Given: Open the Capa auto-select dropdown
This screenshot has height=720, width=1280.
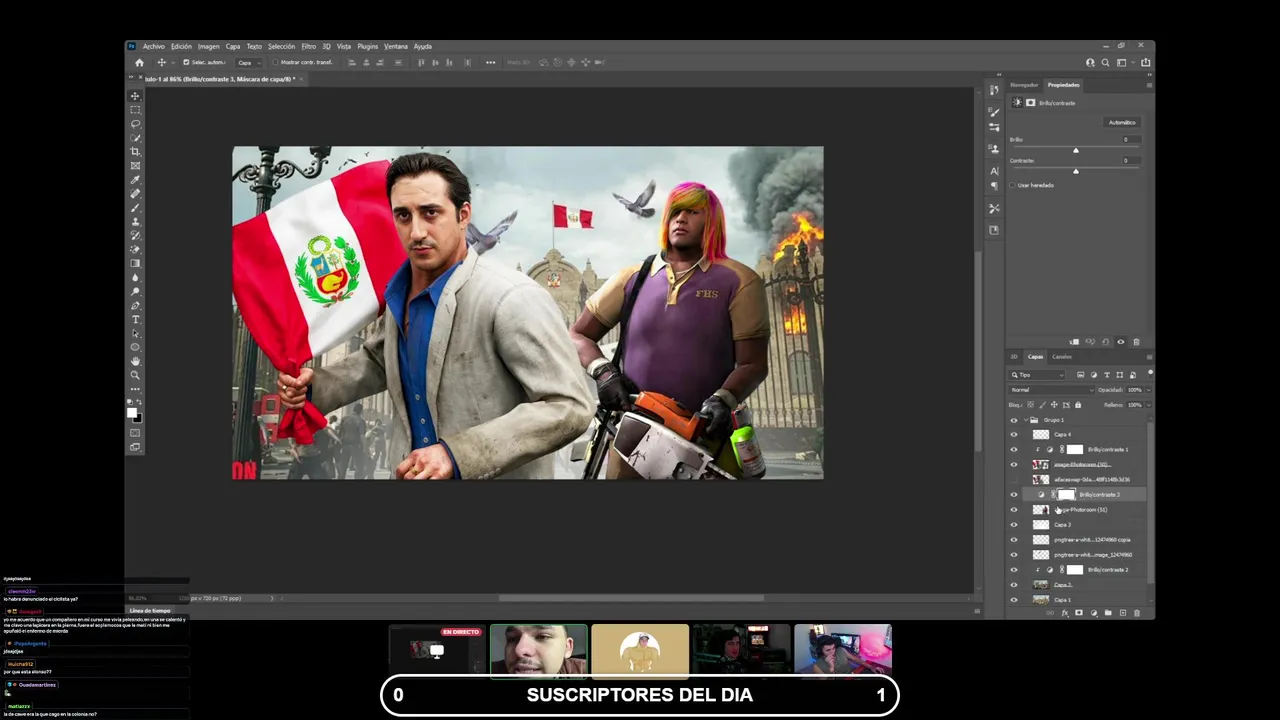Looking at the screenshot, I should click(x=250, y=62).
